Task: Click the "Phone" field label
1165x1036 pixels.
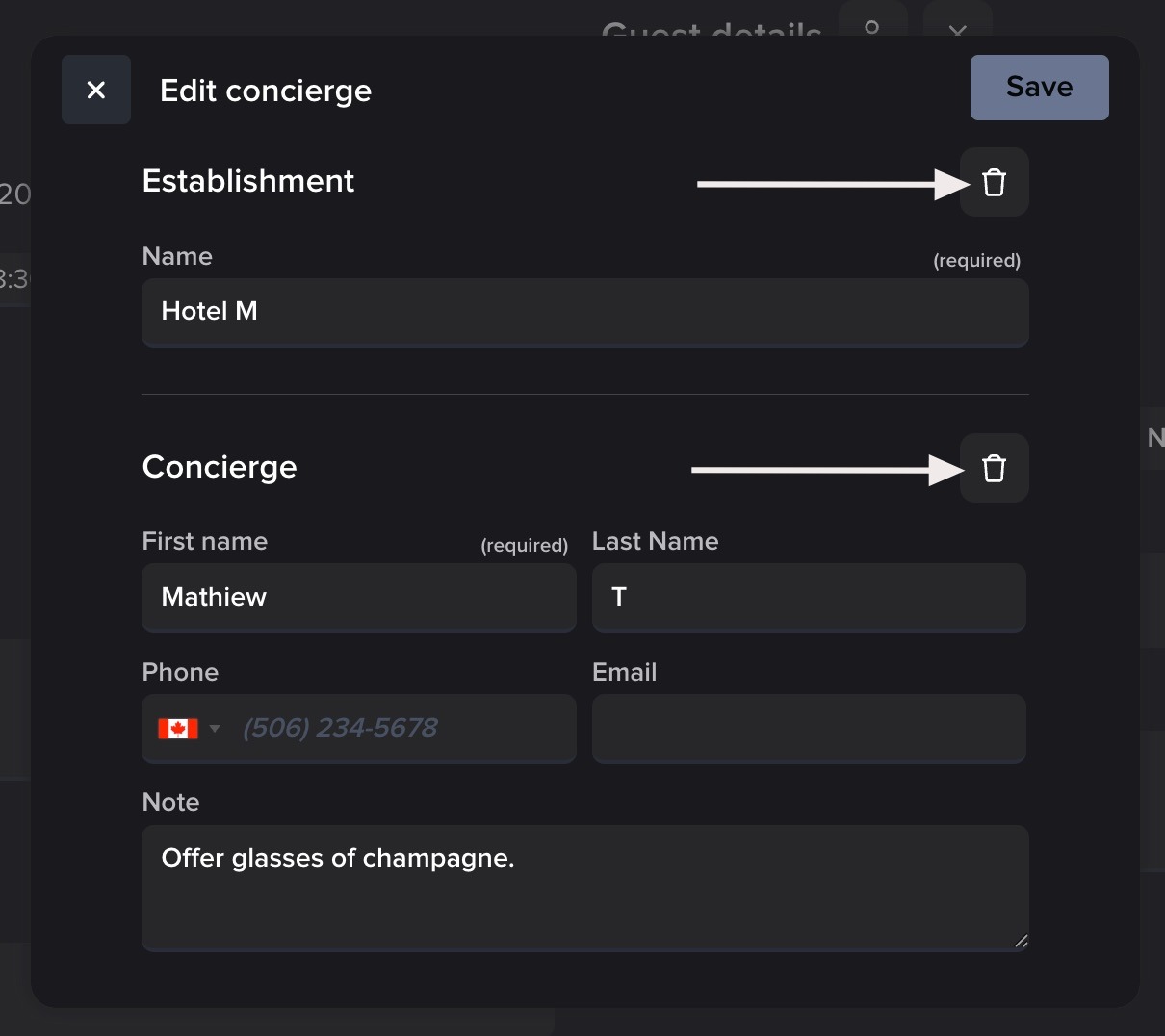Action: tap(180, 672)
